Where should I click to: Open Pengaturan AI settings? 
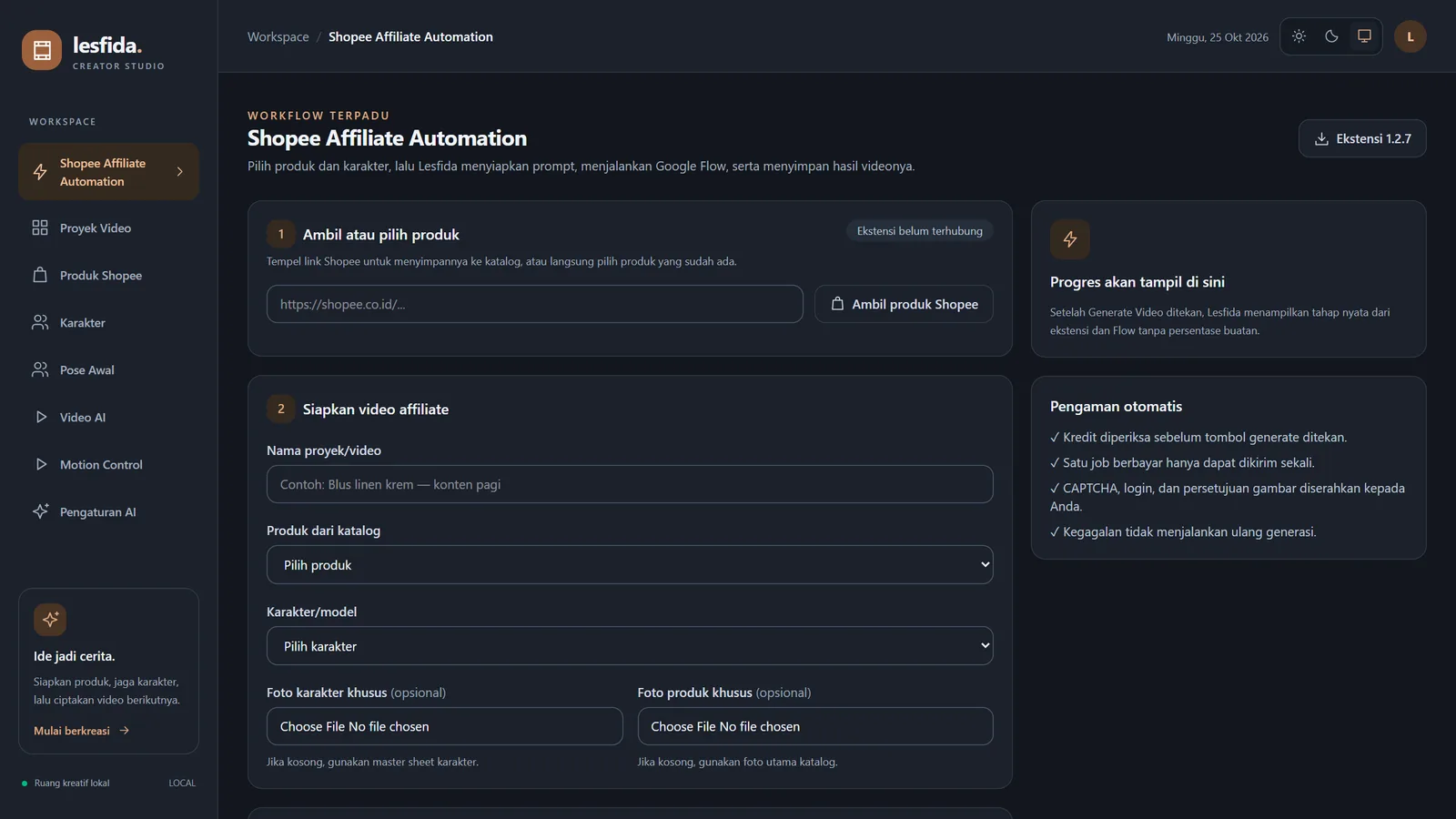[x=108, y=511]
